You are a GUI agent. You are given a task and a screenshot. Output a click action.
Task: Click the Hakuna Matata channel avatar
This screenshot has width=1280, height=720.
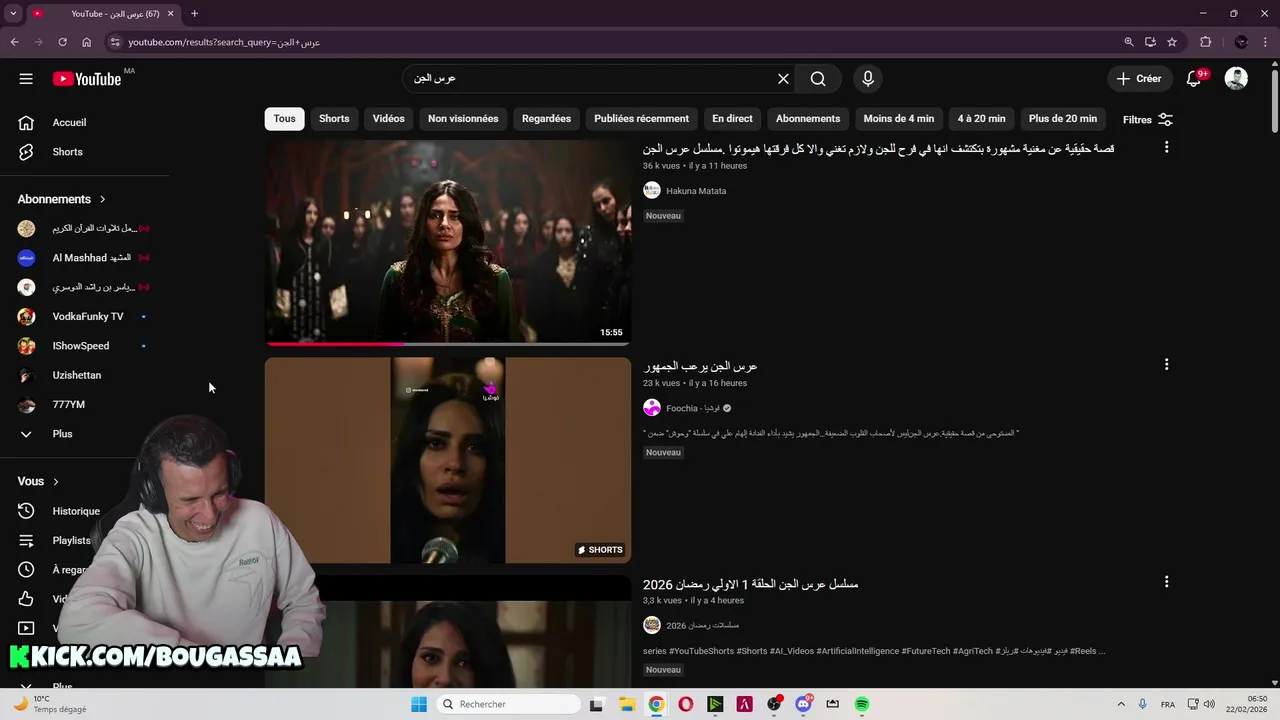point(652,191)
